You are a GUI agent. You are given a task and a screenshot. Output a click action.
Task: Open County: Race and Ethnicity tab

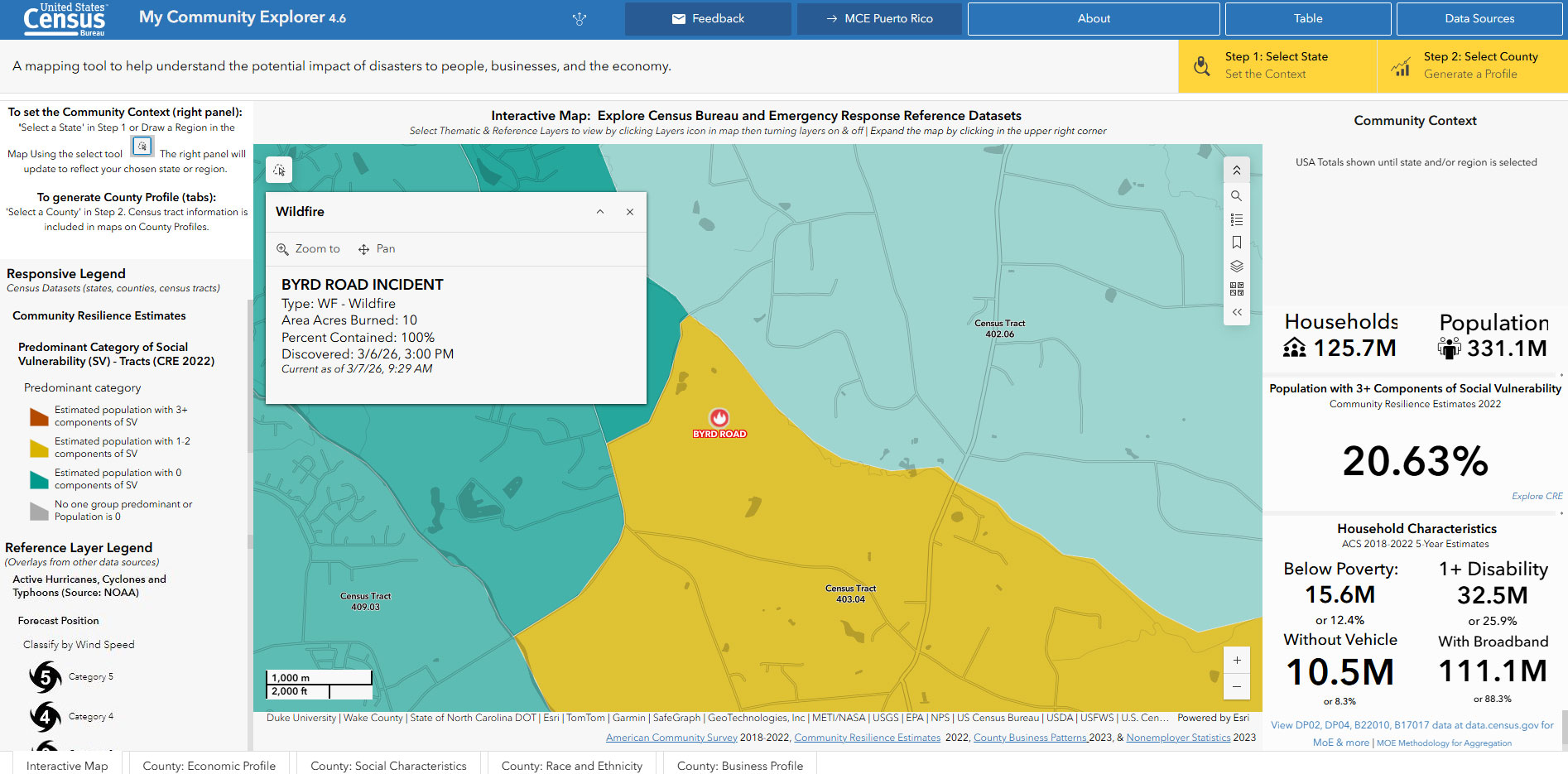571,765
